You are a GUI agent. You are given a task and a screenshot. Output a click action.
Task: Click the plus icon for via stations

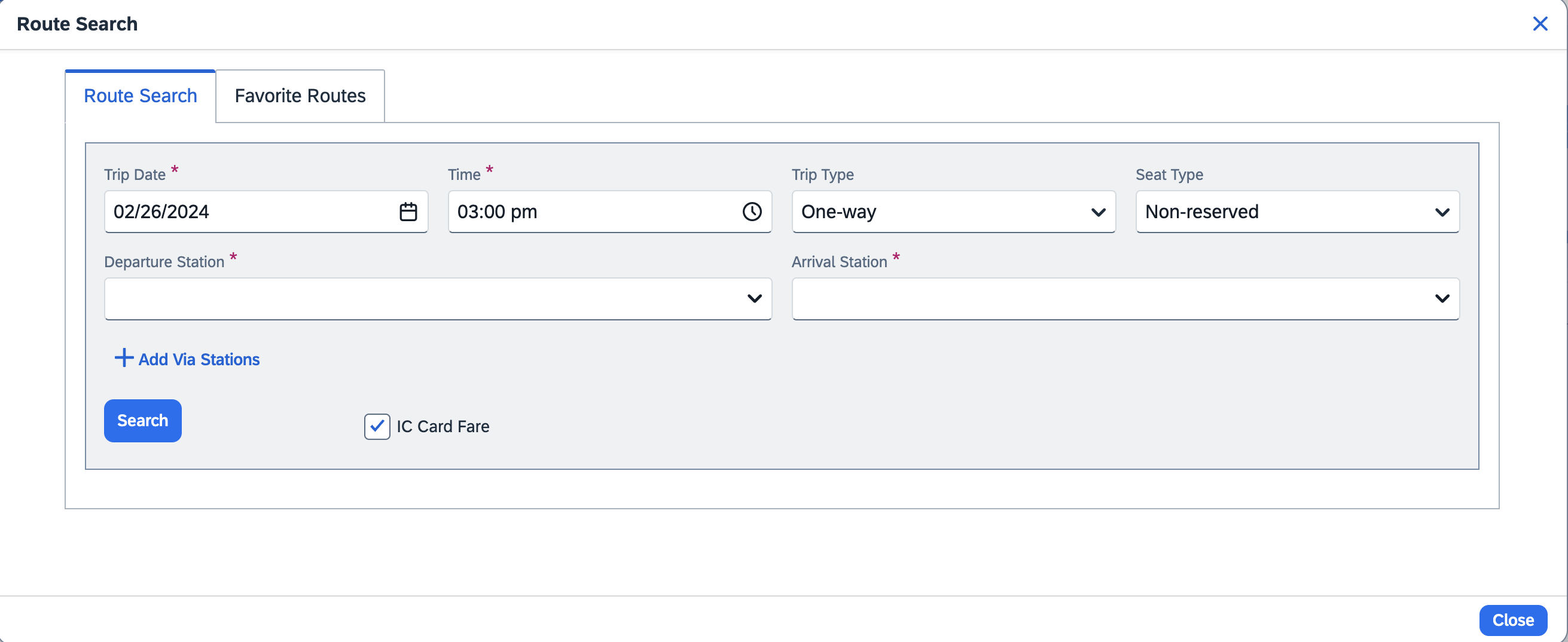pos(124,358)
